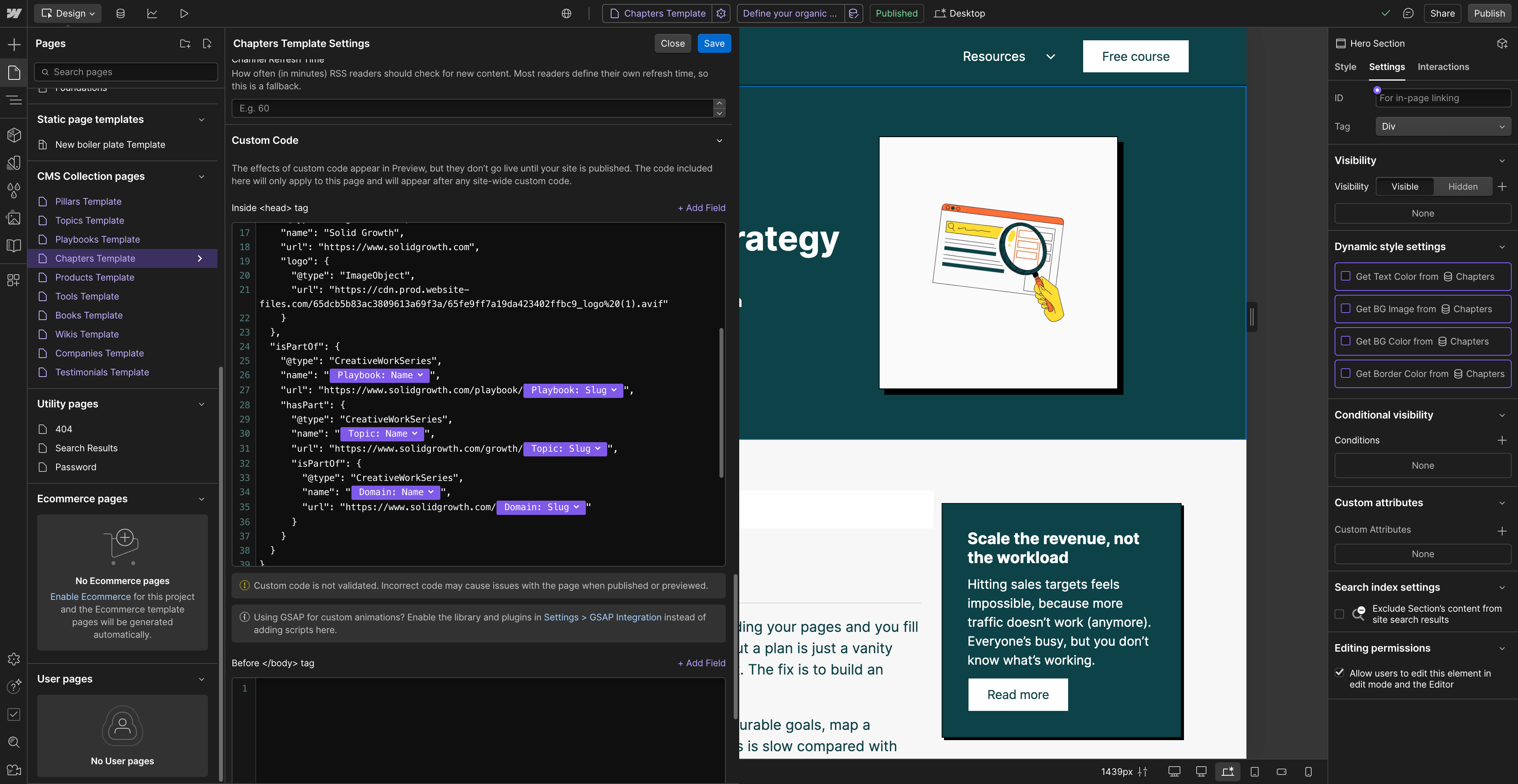This screenshot has width=1518, height=784.
Task: Open the Tag Div dropdown
Action: click(1442, 126)
